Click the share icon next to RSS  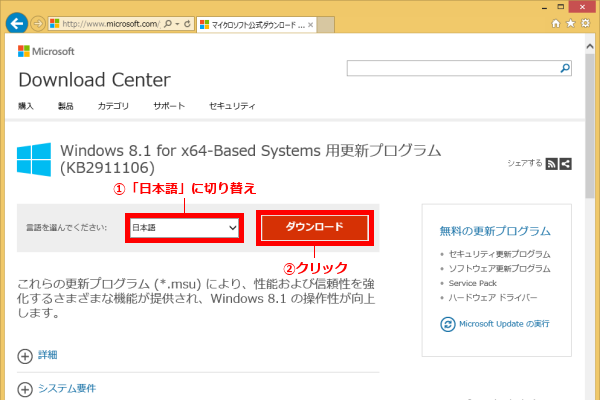tap(565, 164)
